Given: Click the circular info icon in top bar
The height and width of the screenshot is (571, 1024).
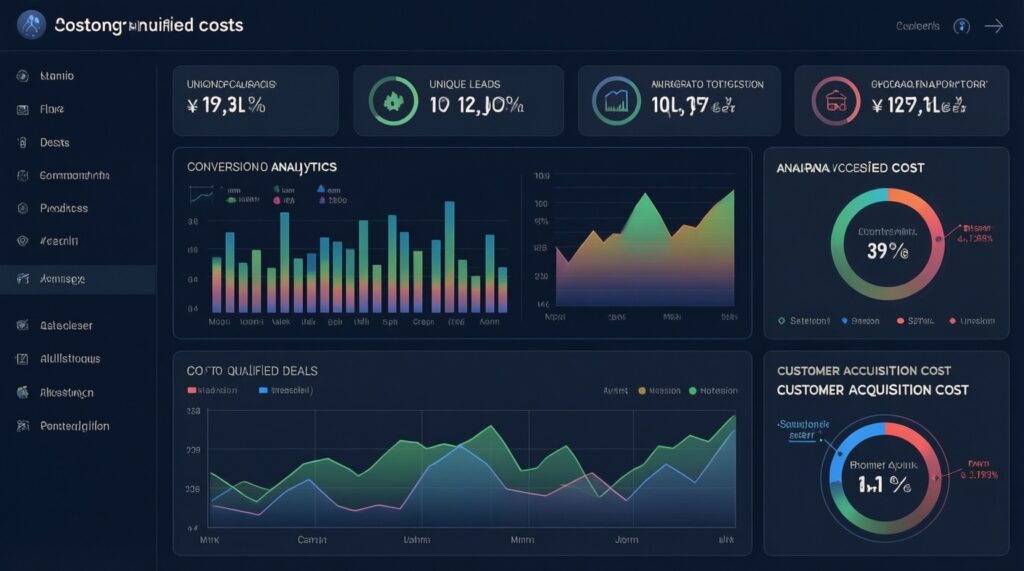Looking at the screenshot, I should [x=962, y=26].
